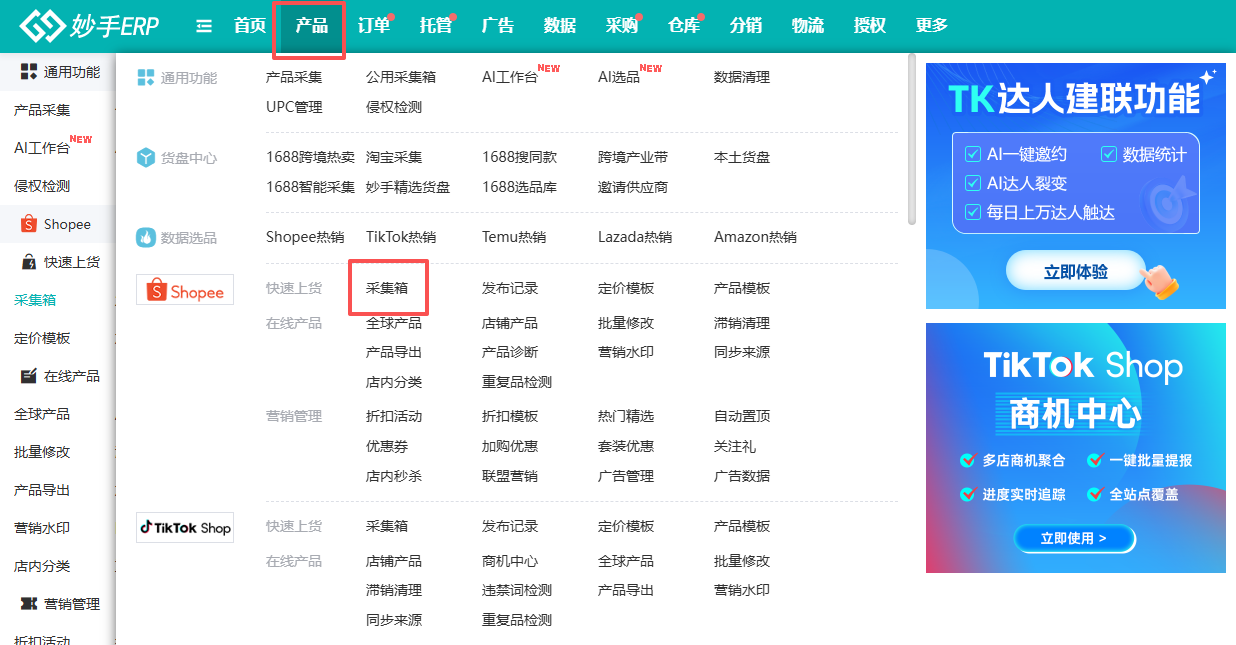
Task: Open TikTok热销
Action: pos(401,237)
